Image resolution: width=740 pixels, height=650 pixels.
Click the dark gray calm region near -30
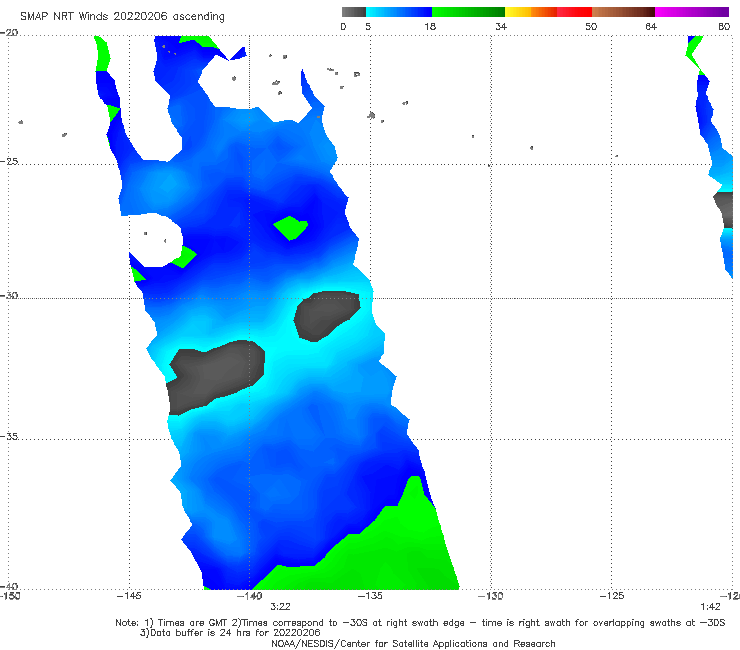tap(327, 315)
